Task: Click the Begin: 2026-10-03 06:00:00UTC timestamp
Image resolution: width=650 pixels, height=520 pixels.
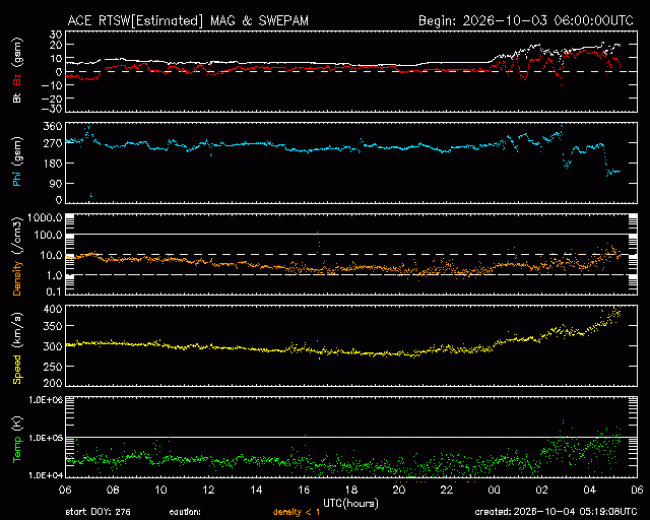Action: click(x=526, y=21)
